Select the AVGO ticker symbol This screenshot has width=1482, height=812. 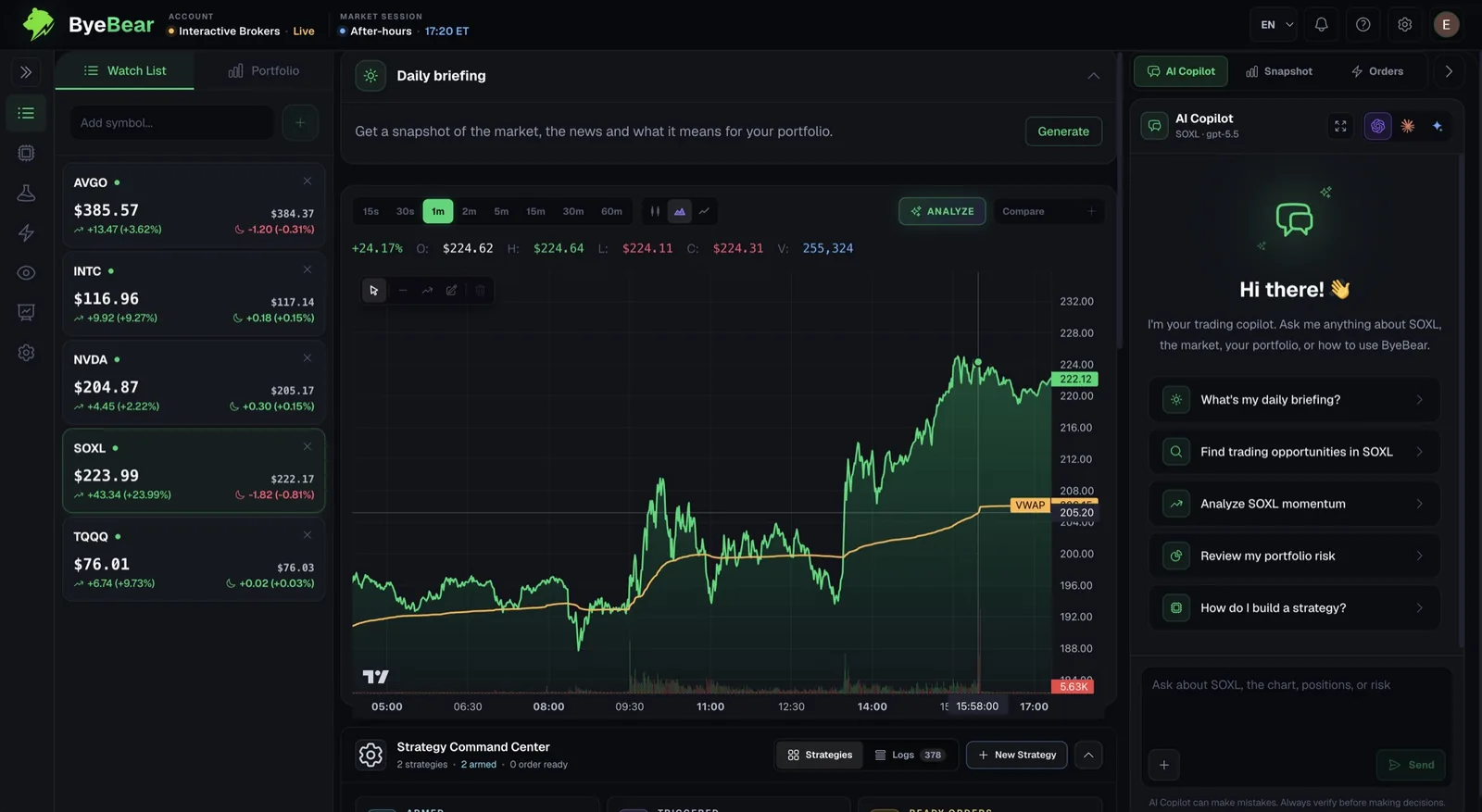coord(91,182)
